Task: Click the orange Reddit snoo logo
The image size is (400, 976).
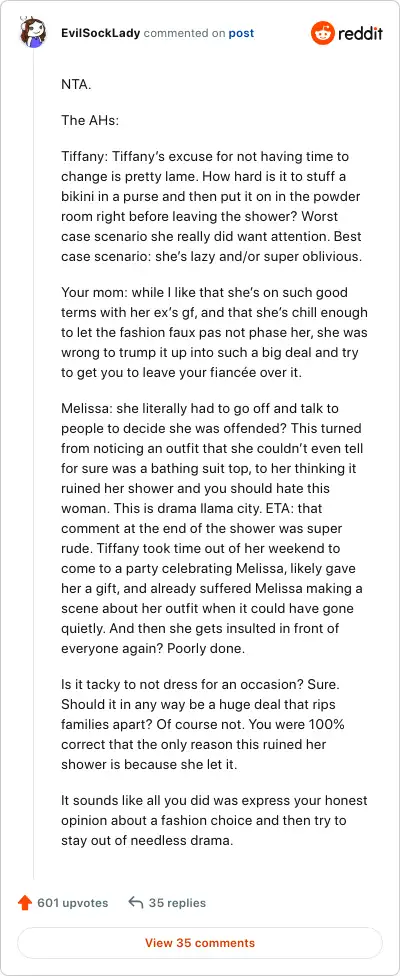Action: point(323,33)
